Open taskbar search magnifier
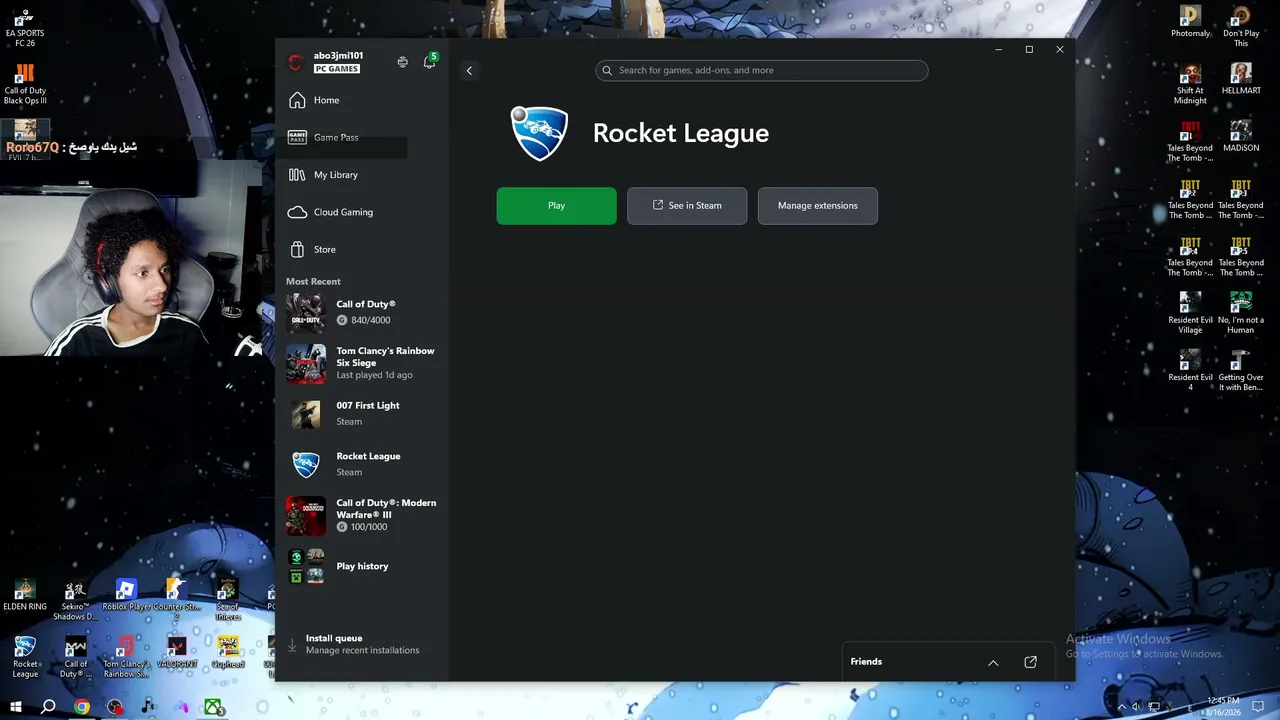 click(48, 707)
